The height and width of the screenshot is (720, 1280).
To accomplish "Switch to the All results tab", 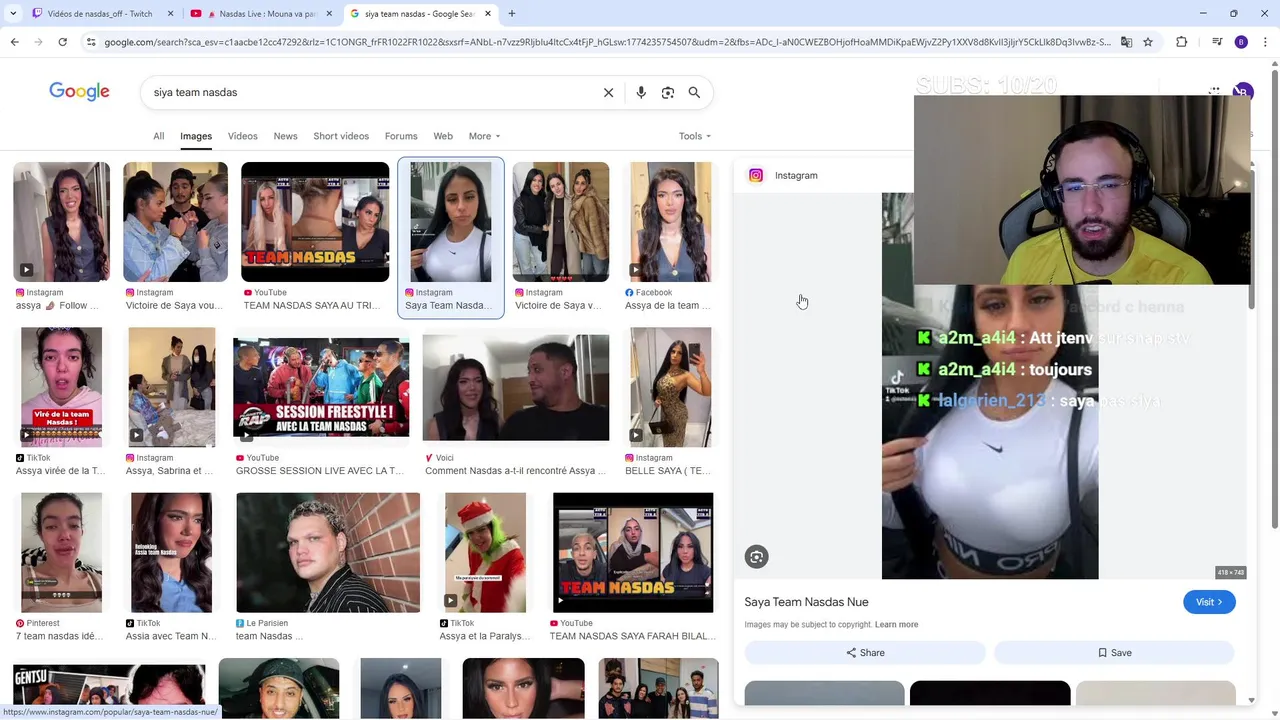I will point(158,136).
